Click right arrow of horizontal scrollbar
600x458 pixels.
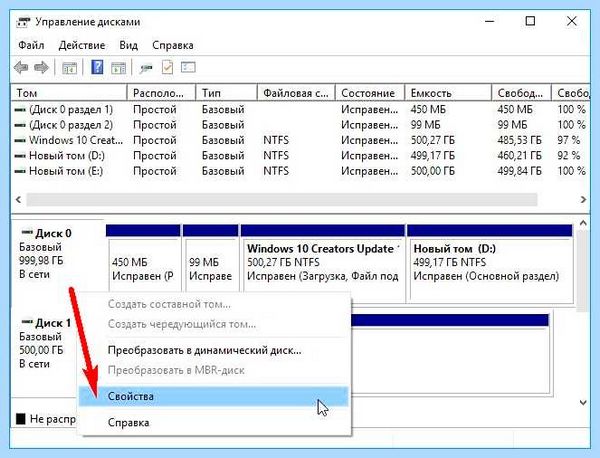[x=583, y=199]
